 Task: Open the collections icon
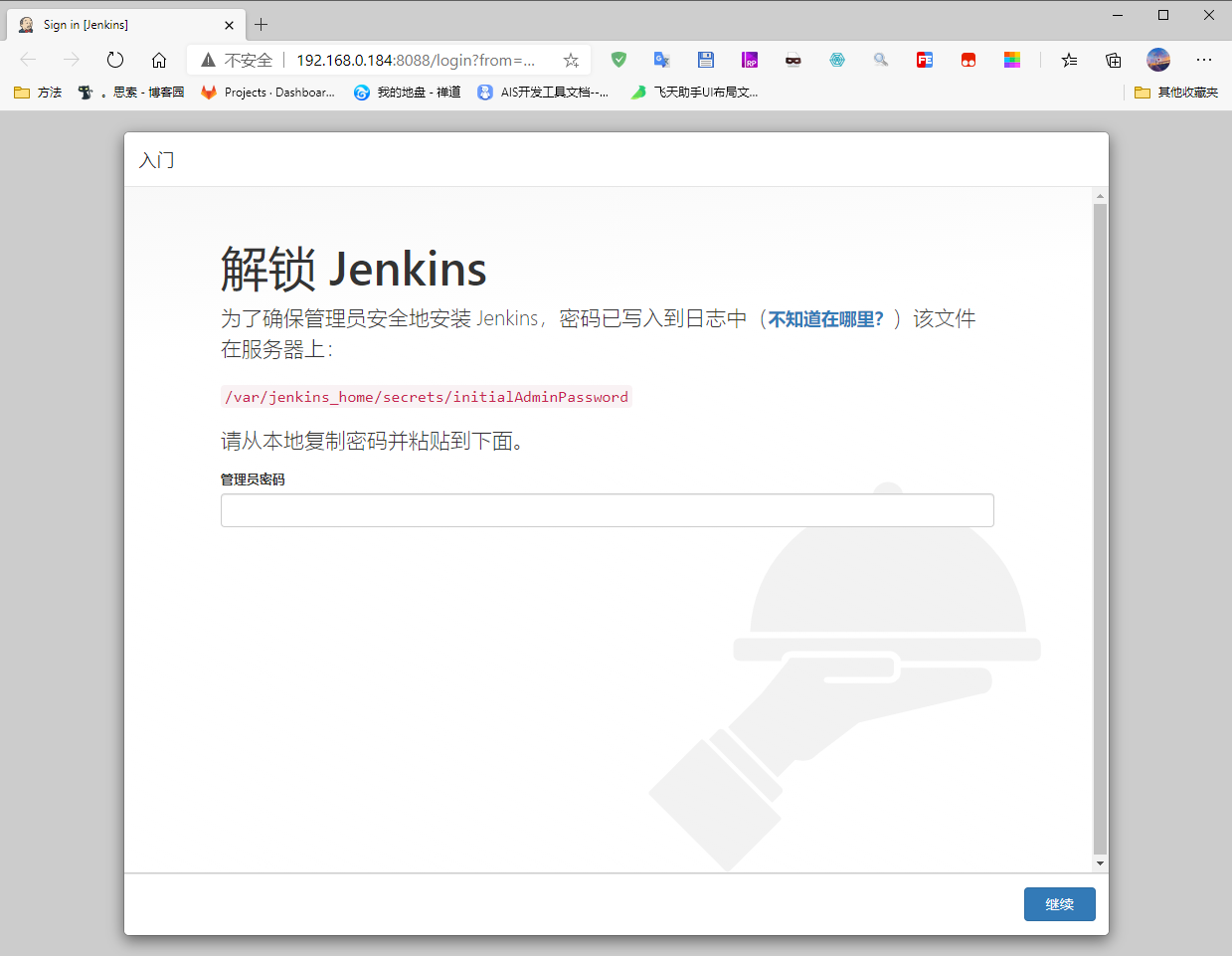[x=1114, y=60]
